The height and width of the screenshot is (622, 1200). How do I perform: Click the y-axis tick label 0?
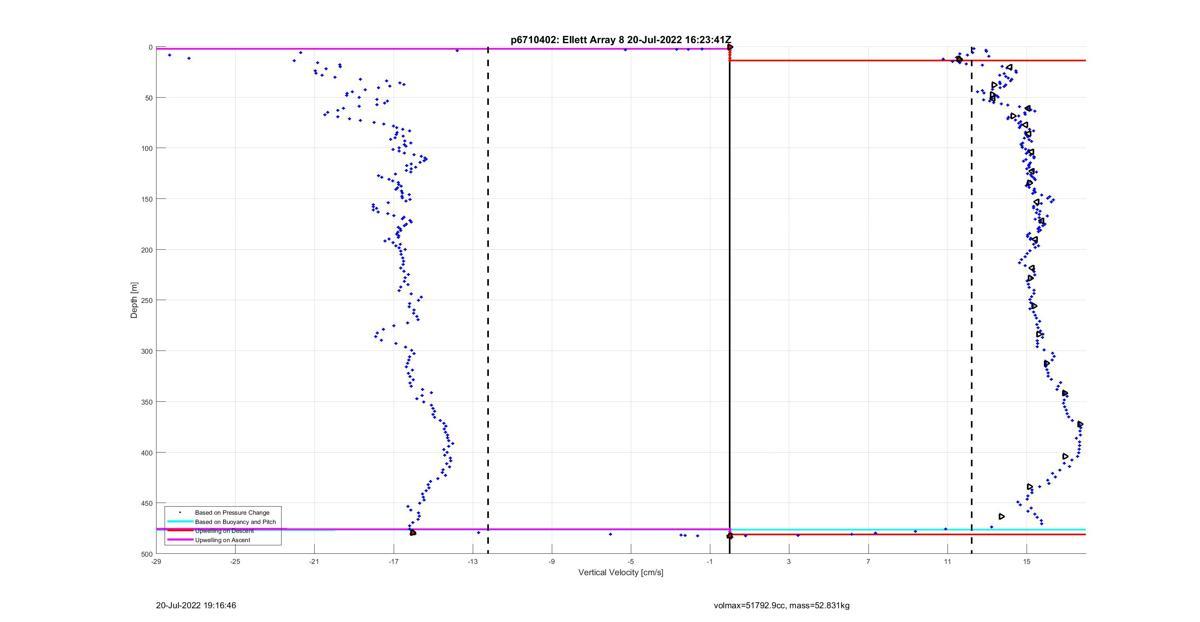[149, 47]
